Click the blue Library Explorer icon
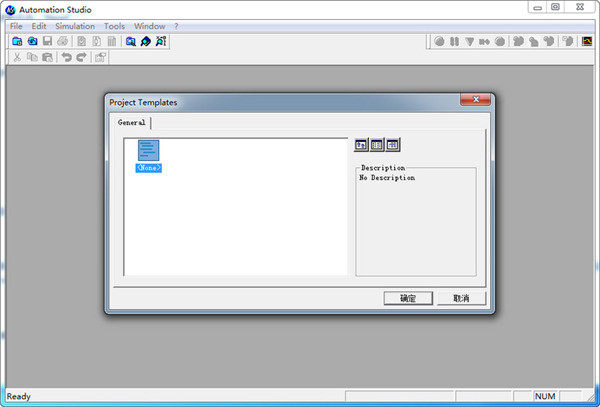 coord(146,41)
